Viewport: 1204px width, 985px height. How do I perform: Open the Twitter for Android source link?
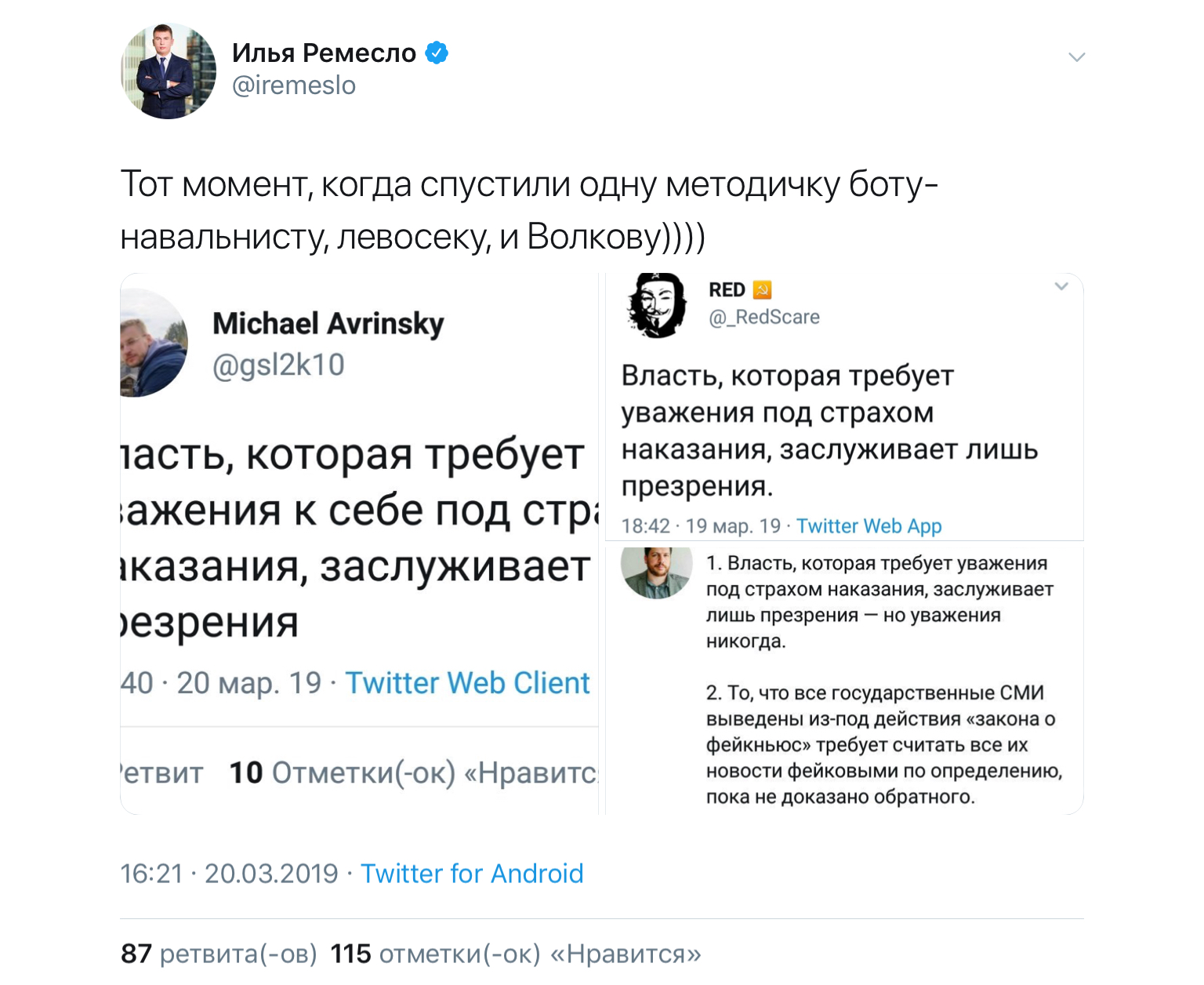472,874
